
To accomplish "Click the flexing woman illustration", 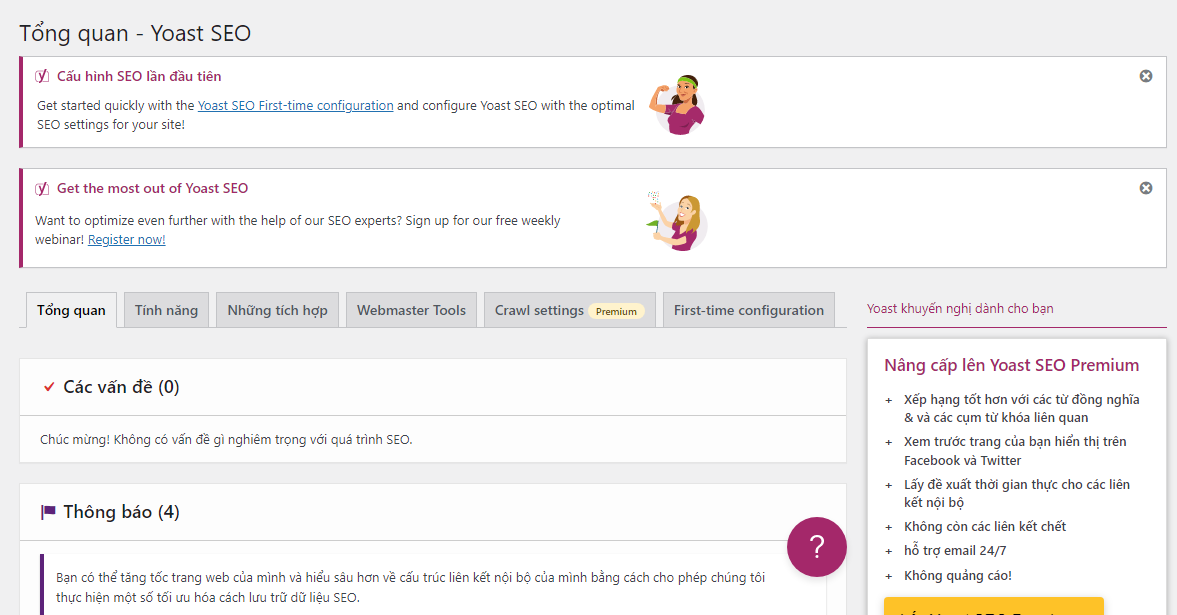I will pyautogui.click(x=681, y=102).
